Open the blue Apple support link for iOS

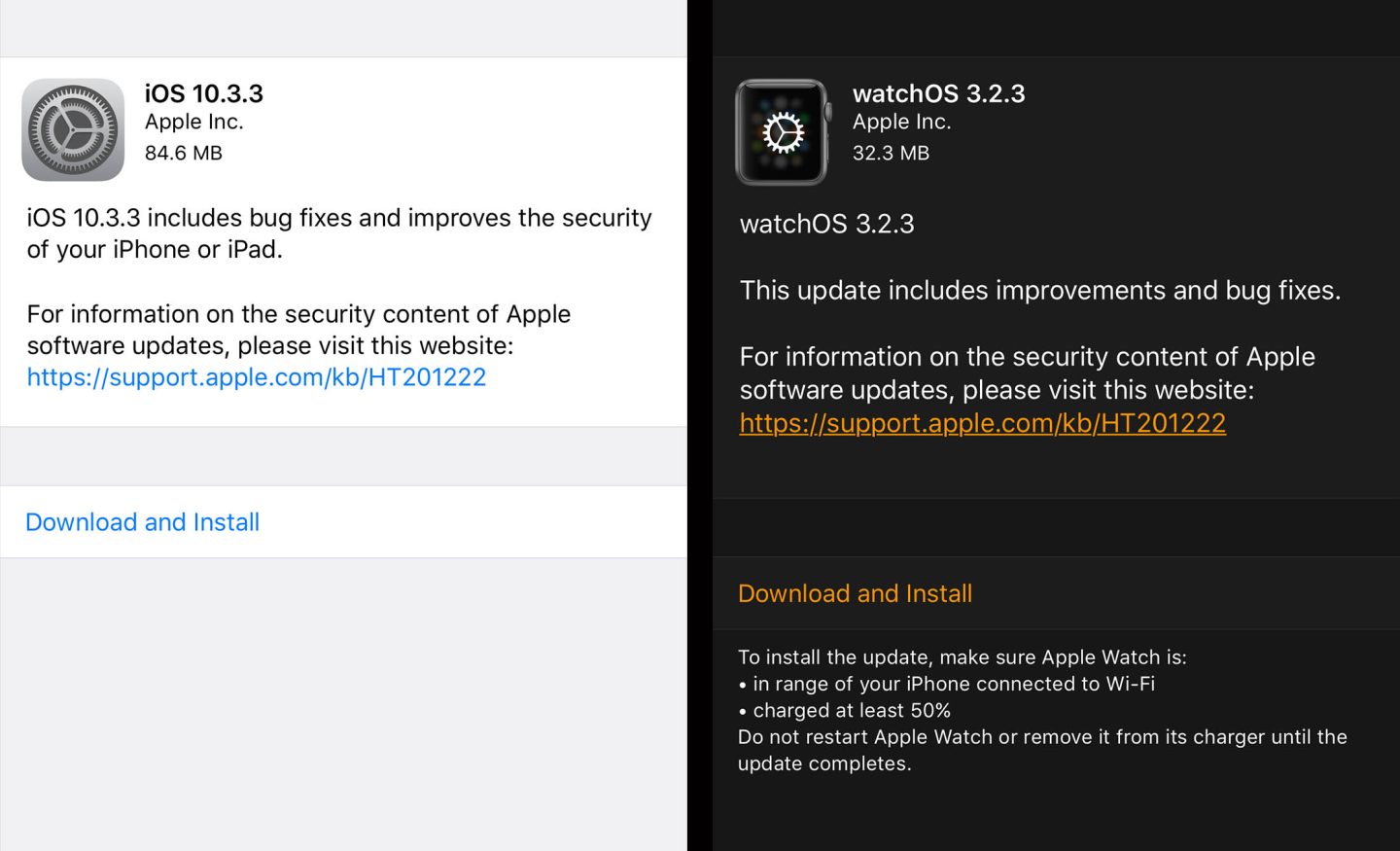point(257,377)
